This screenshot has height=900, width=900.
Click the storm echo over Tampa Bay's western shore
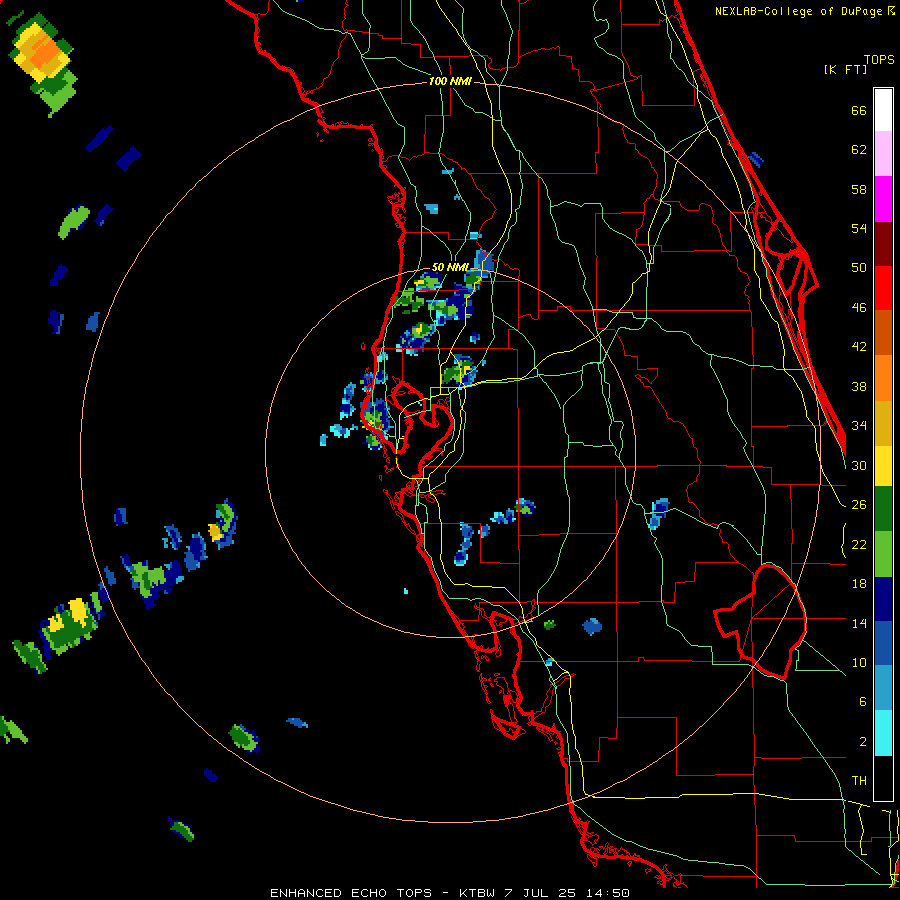point(376,423)
